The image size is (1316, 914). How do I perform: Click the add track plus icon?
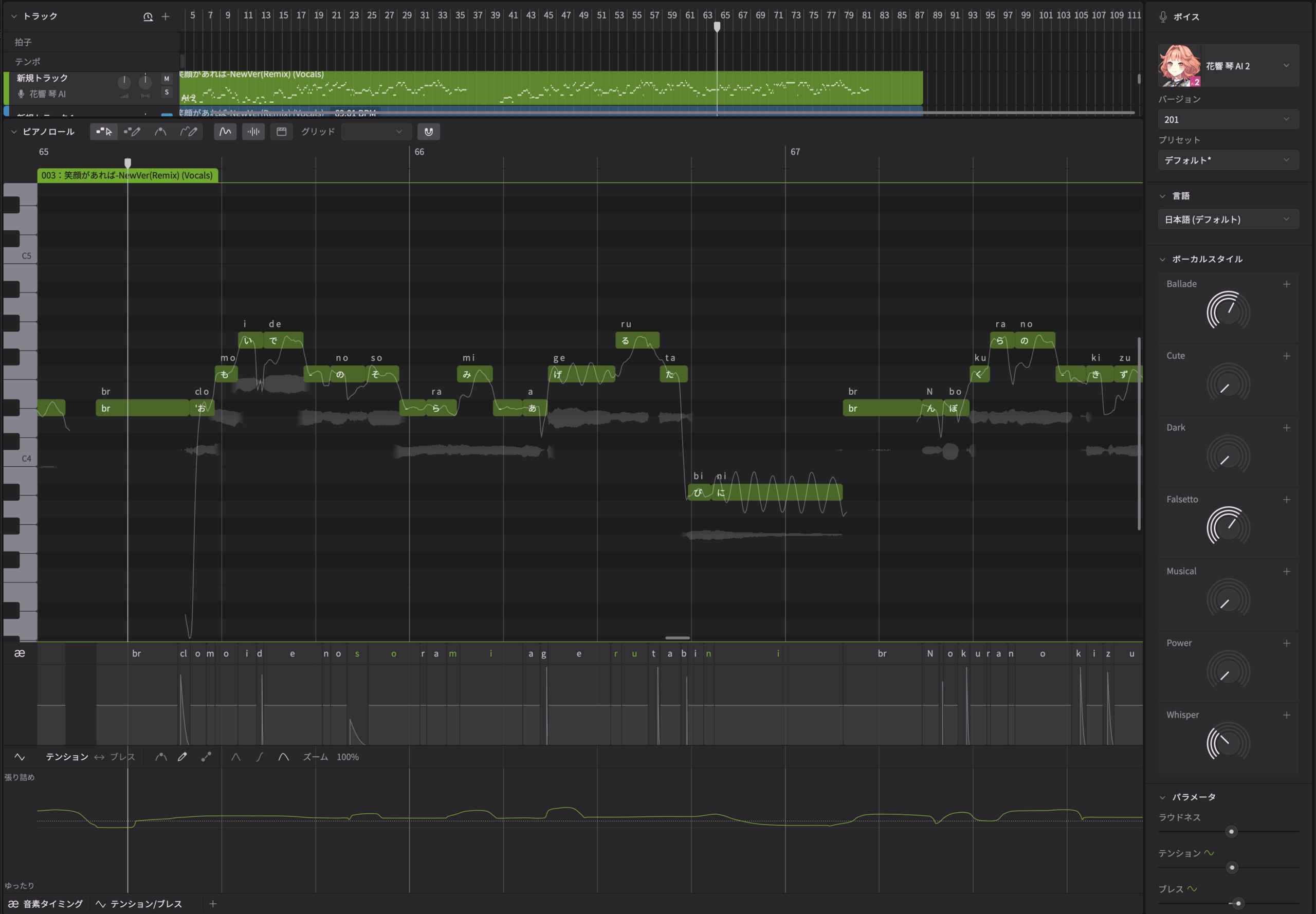point(166,16)
